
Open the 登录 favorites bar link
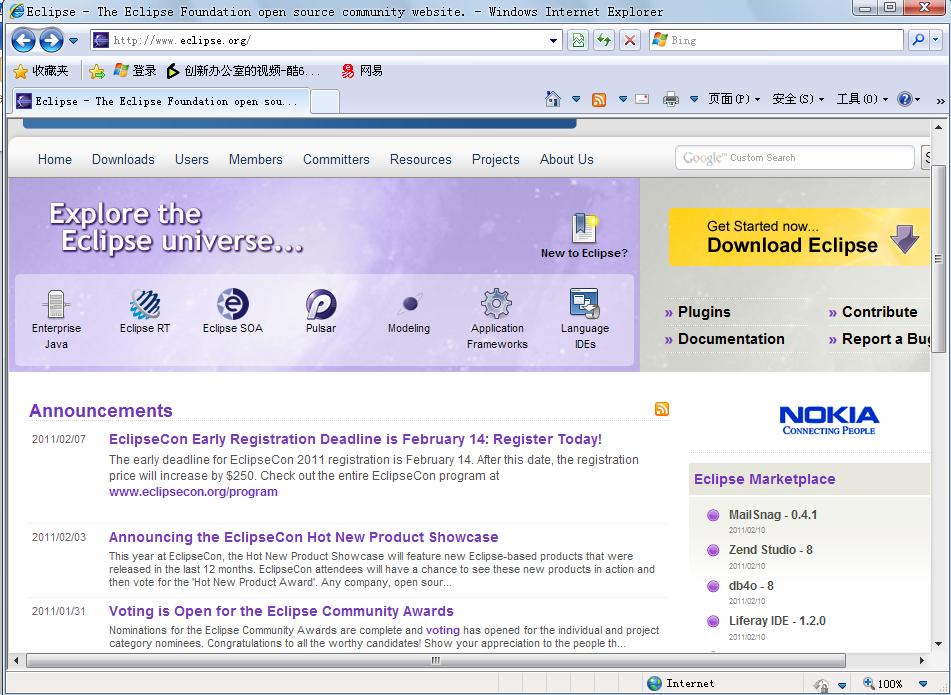(x=135, y=71)
